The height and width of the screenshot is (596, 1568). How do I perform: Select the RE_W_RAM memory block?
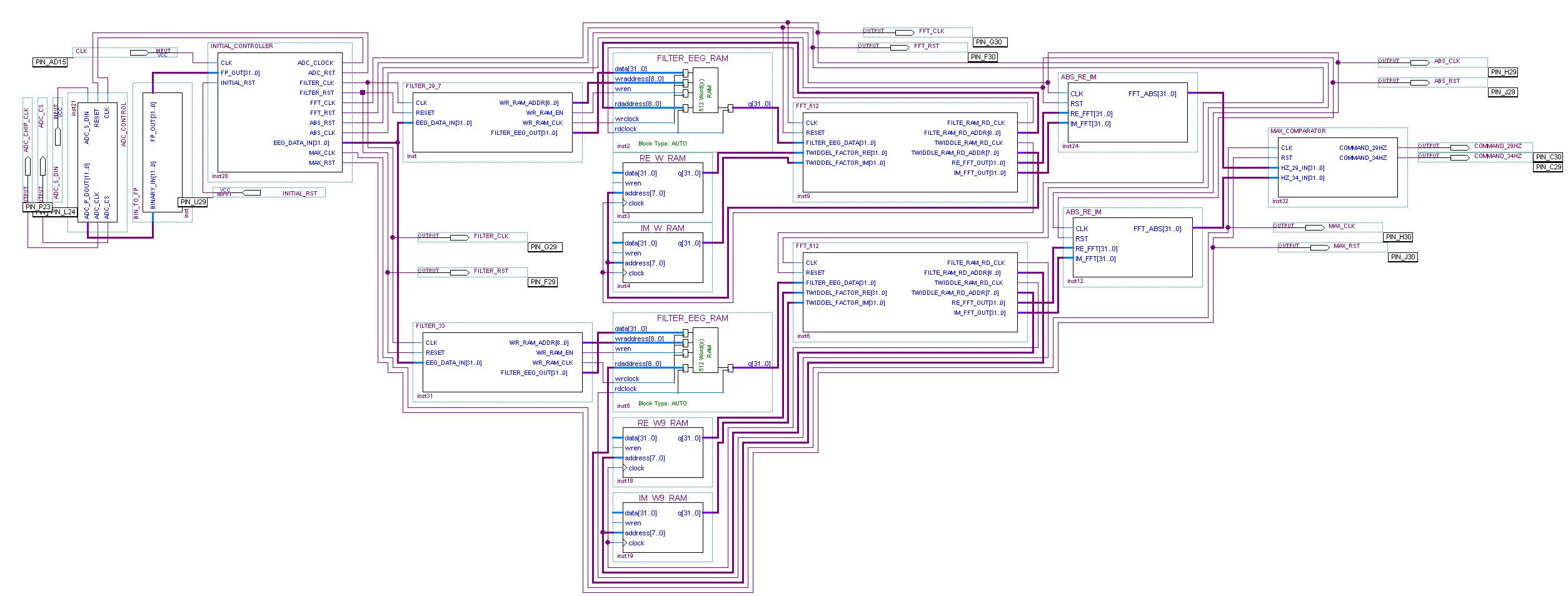663,187
